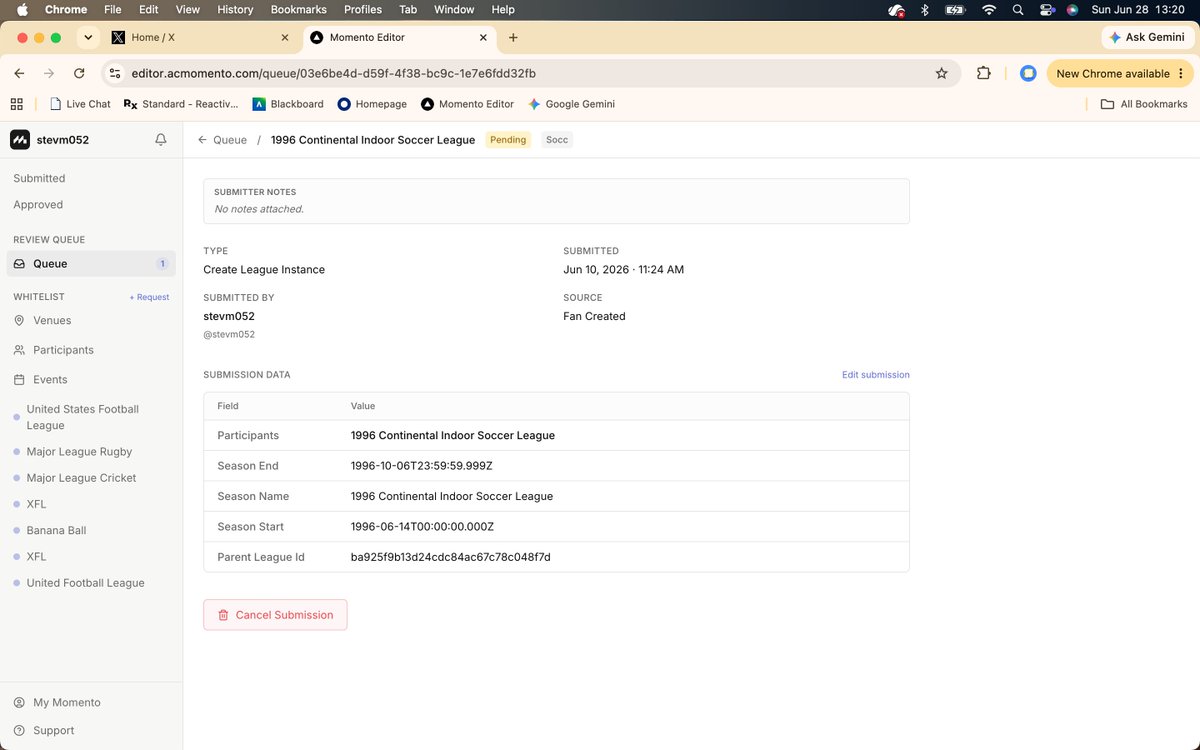
Task: Click the Bluetooth icon in menu bar
Action: 925,10
